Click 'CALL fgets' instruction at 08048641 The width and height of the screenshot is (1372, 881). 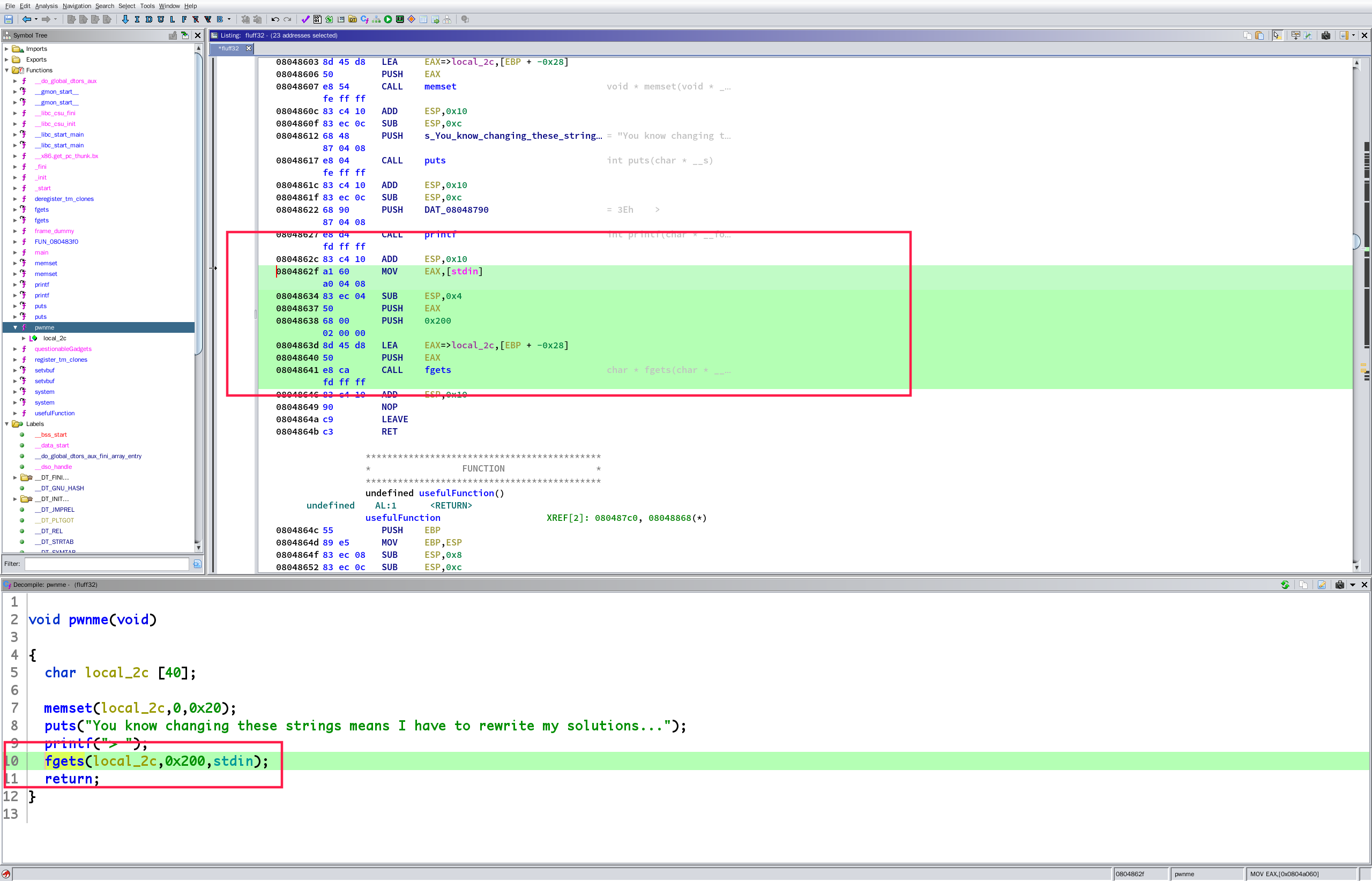point(416,370)
